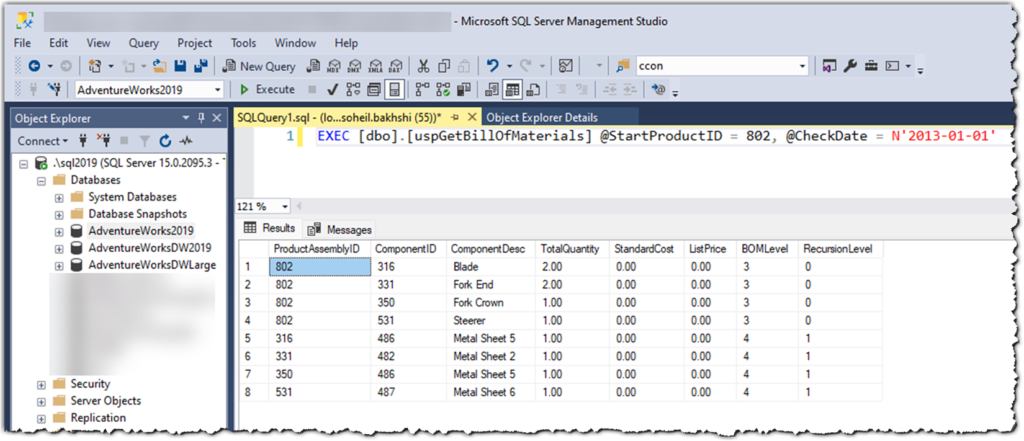Open Activity Monitor from Object Explorer toolbar
This screenshot has height=441, width=1024.
(x=186, y=140)
